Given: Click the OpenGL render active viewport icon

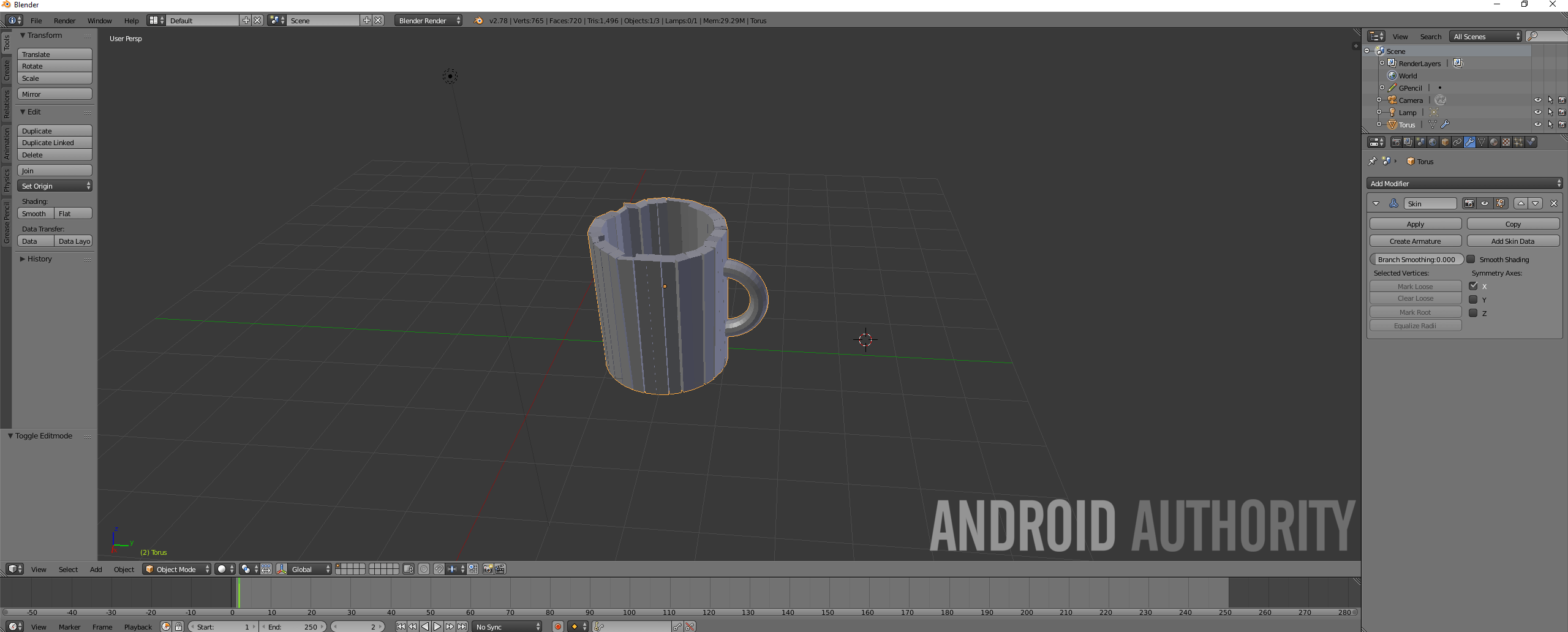Looking at the screenshot, I should [x=488, y=569].
